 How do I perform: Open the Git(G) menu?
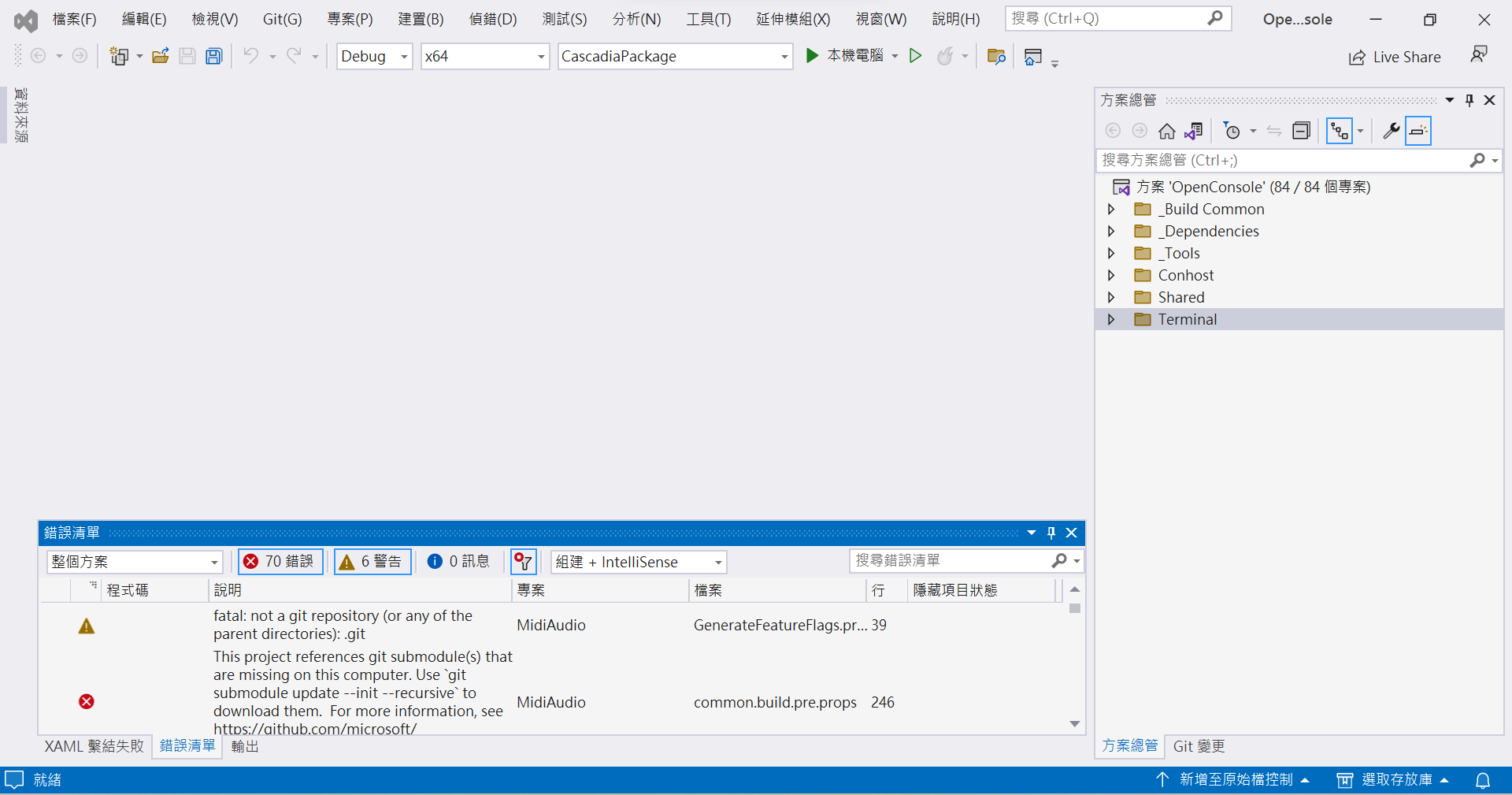pos(282,19)
